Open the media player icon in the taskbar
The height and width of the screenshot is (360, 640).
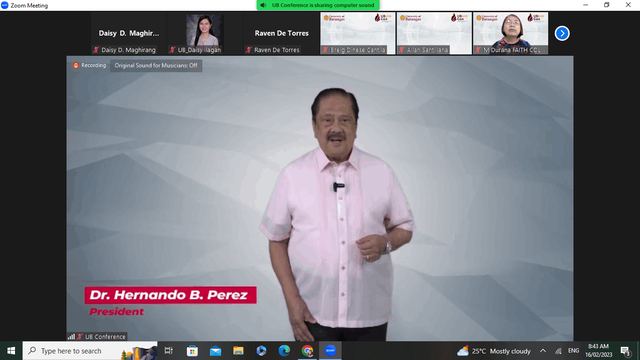coord(261,351)
